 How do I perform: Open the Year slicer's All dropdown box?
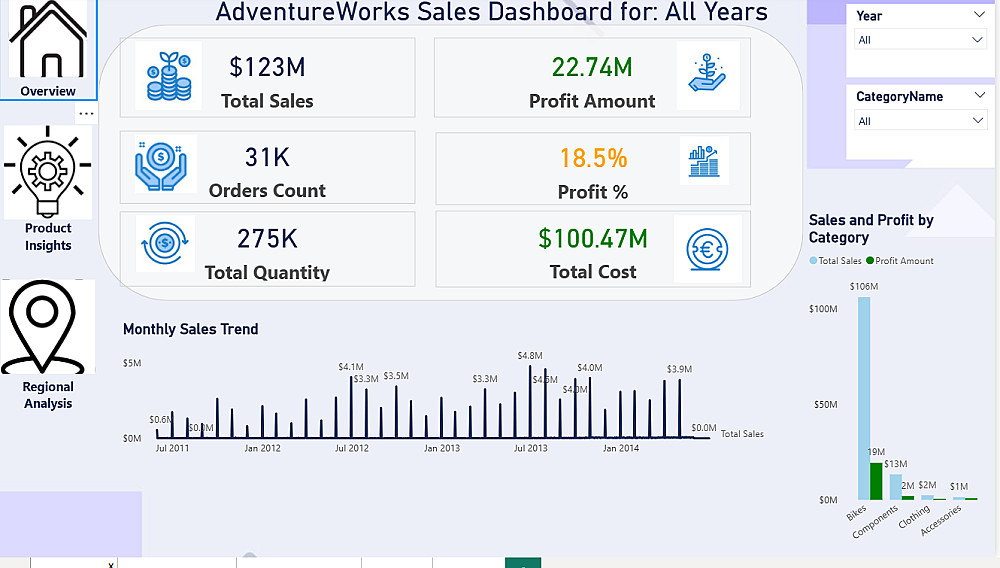(921, 40)
